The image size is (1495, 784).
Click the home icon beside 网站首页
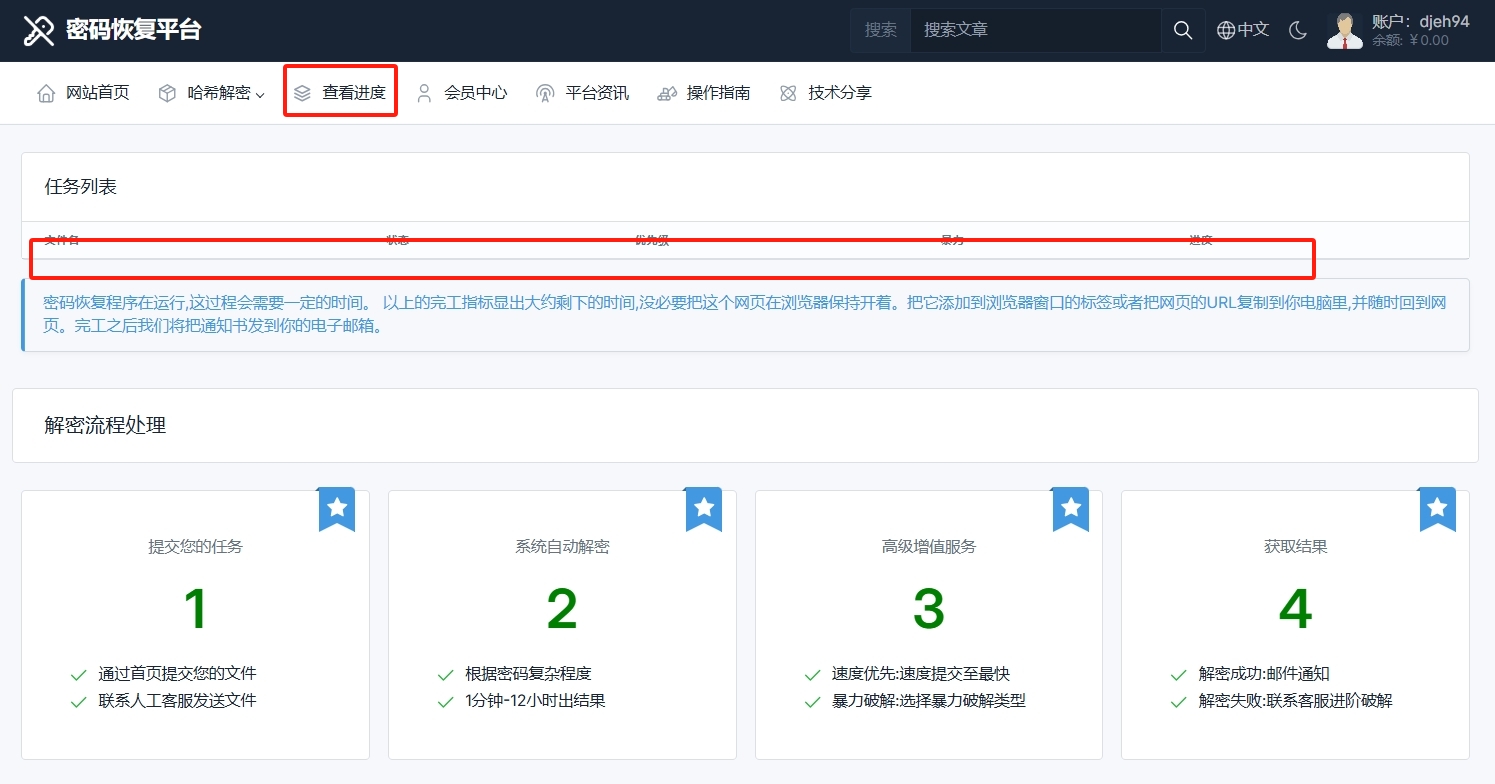46,93
